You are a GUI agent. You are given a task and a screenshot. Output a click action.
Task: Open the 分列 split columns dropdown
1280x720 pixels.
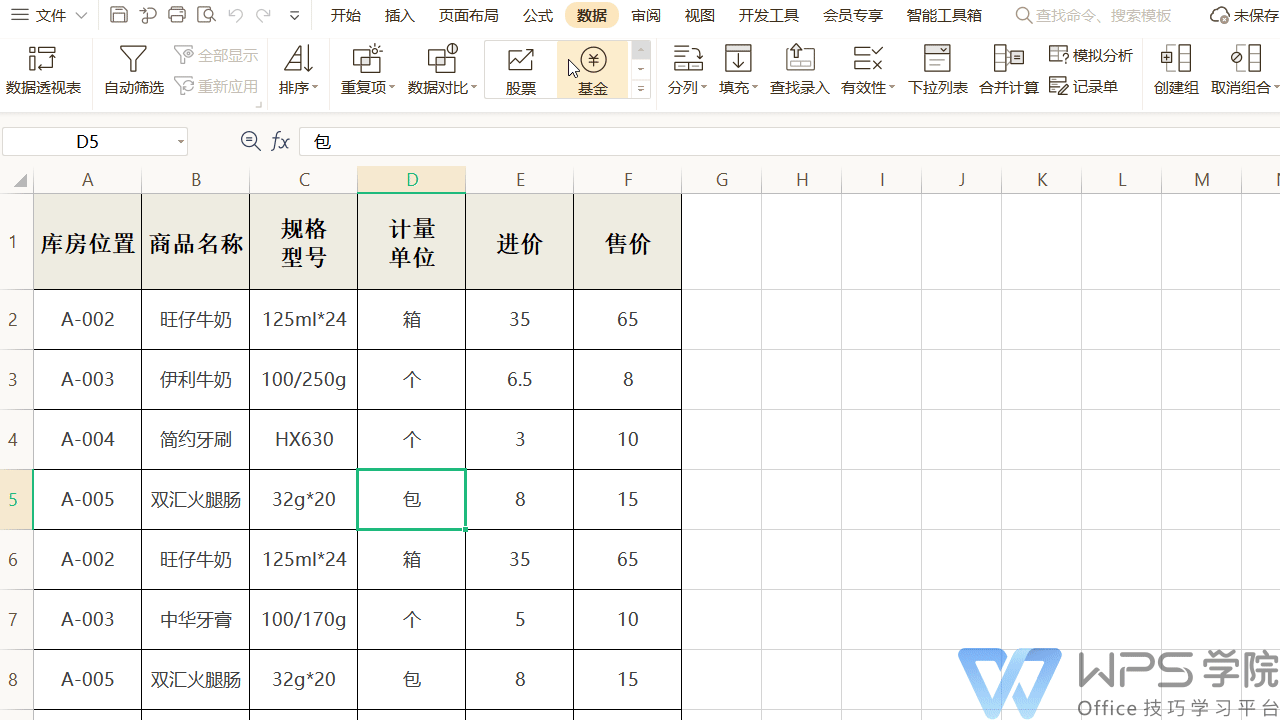point(687,70)
